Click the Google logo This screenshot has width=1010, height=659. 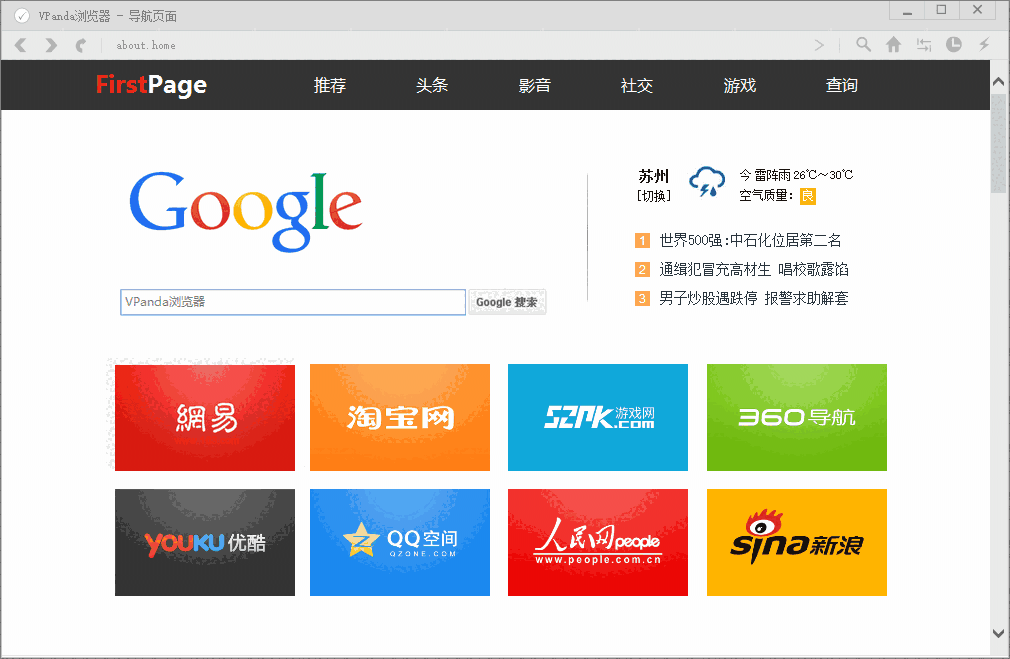click(245, 211)
